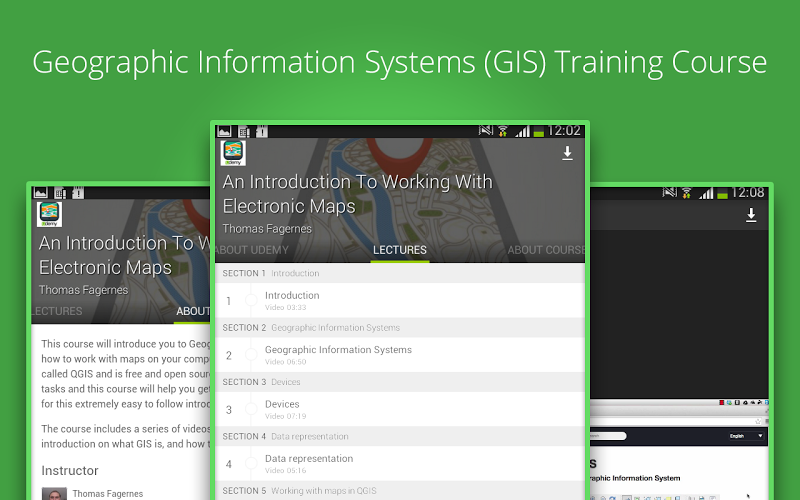Open the English language dropdown in right phone
The image size is (800, 500).
pos(746,436)
